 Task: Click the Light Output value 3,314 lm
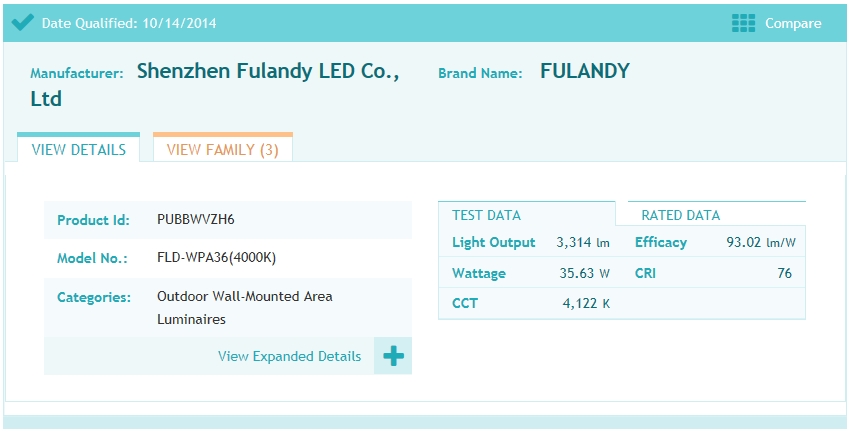pos(583,242)
